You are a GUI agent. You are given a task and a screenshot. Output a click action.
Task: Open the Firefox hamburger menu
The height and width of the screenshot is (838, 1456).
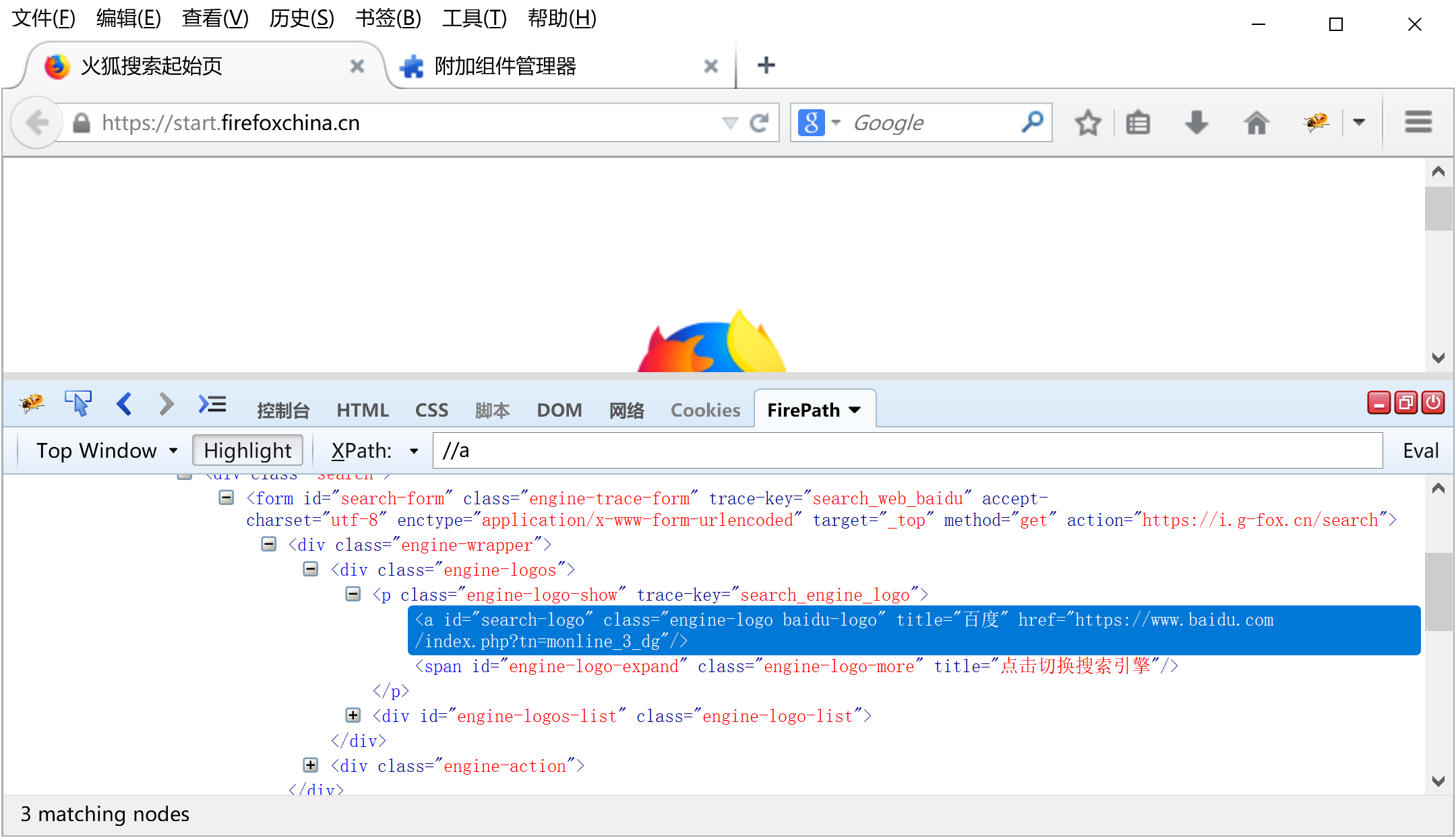[x=1418, y=122]
